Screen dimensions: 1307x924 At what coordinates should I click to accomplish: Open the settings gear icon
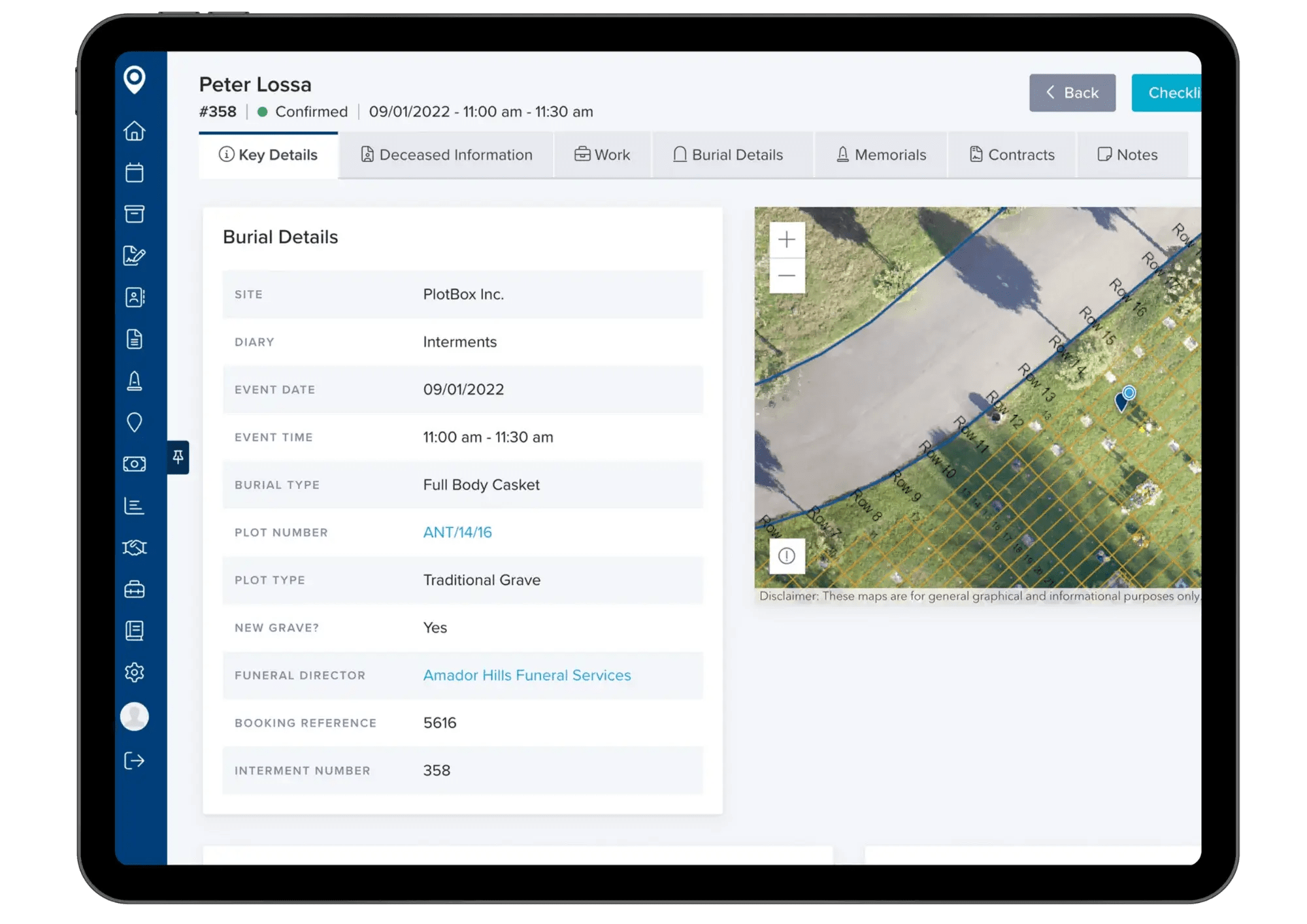(x=135, y=672)
